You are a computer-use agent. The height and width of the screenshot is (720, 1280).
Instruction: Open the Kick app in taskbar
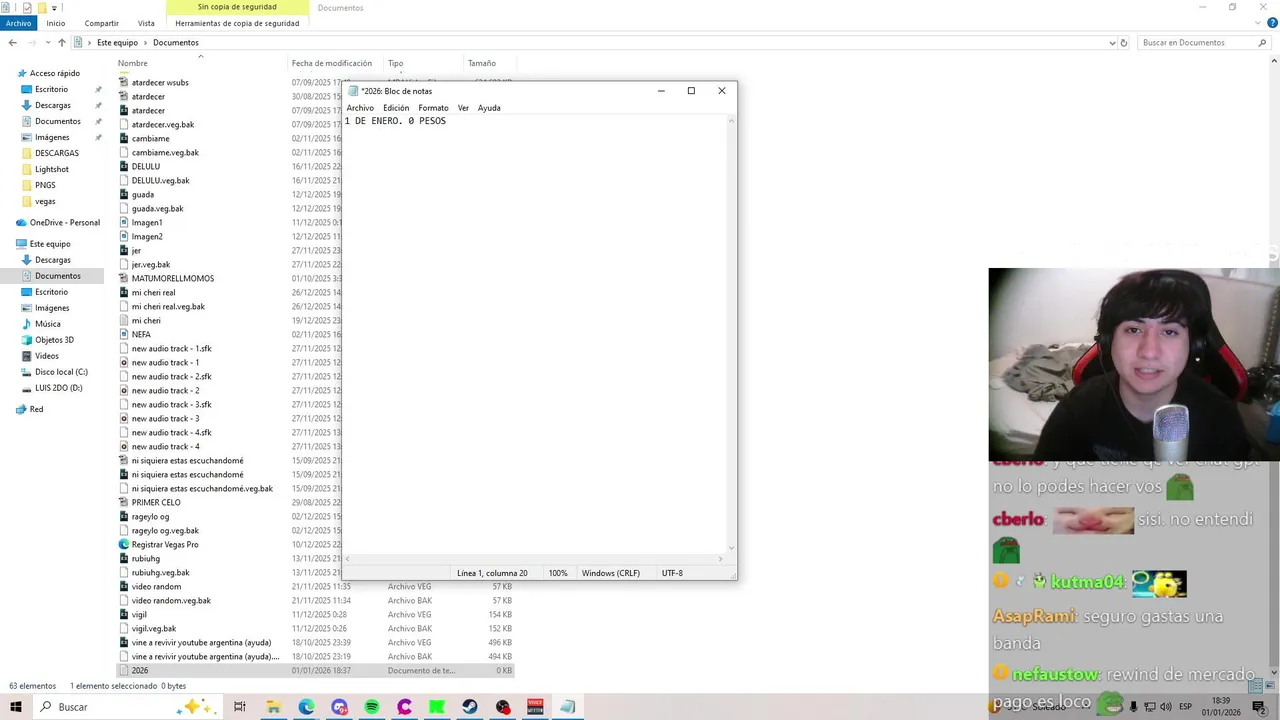[x=437, y=707]
